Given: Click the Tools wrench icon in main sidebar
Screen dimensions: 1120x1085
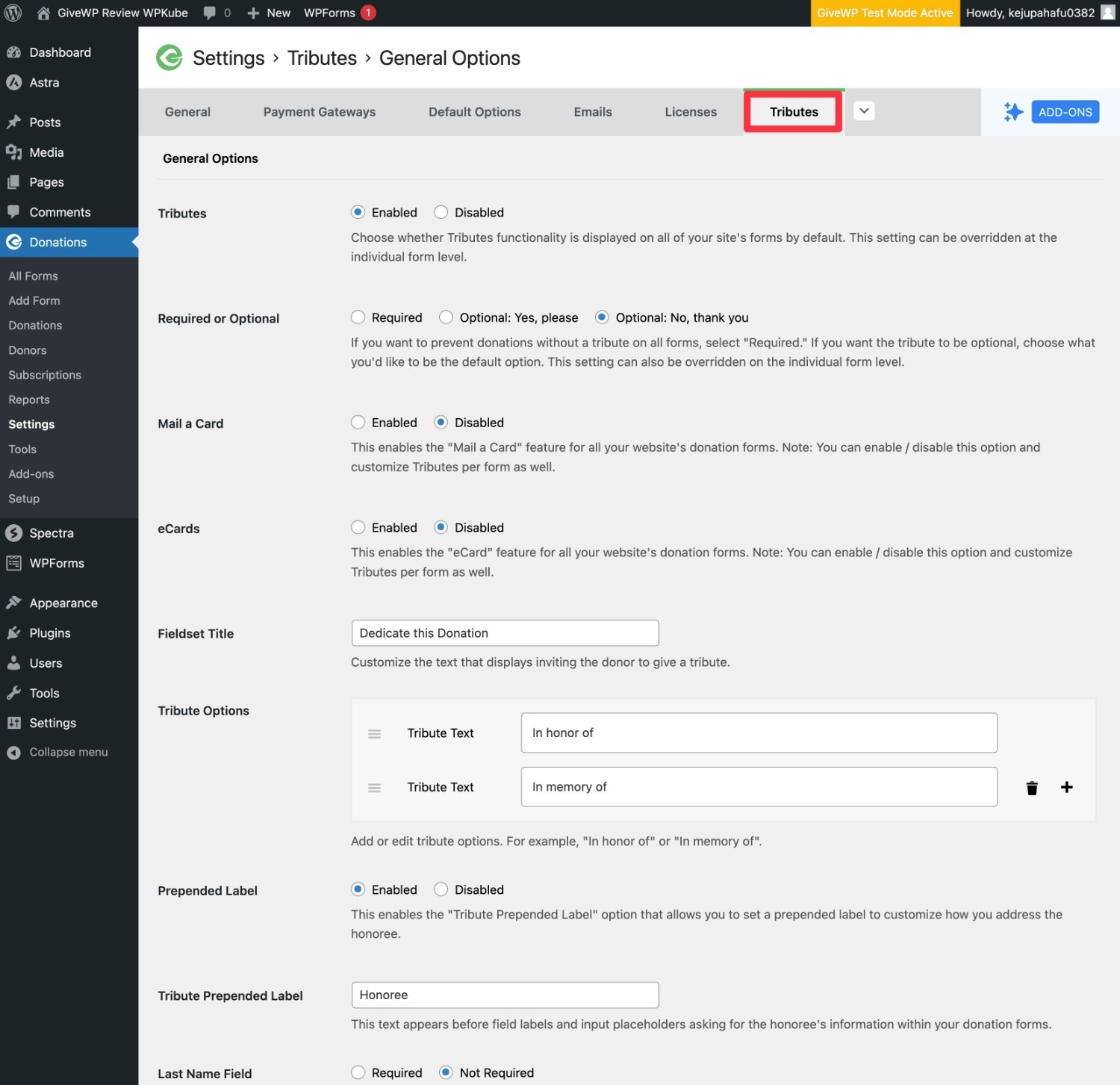Looking at the screenshot, I should click(13, 693).
